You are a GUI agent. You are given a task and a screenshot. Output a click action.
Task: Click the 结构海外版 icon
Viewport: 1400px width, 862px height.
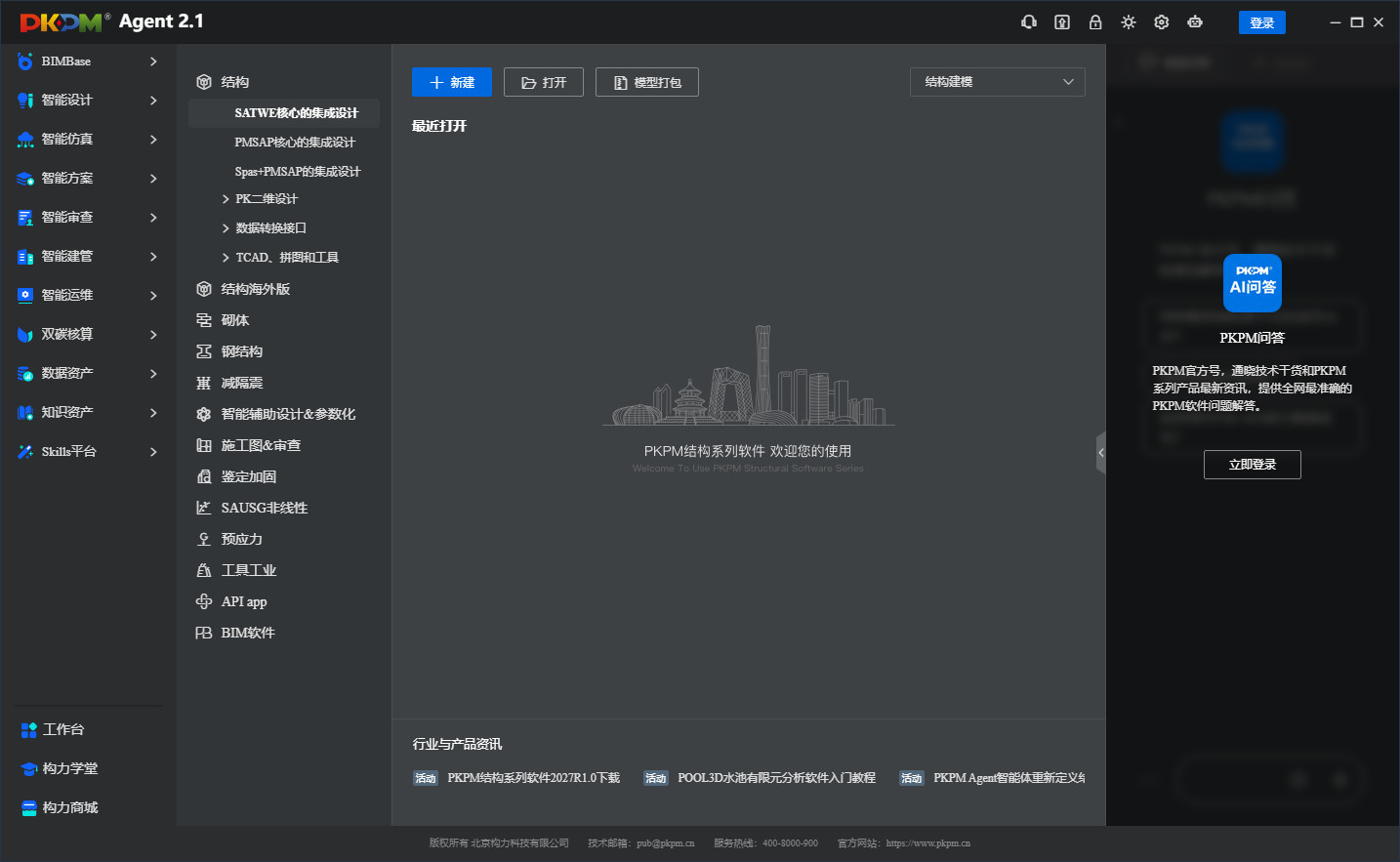(x=204, y=289)
